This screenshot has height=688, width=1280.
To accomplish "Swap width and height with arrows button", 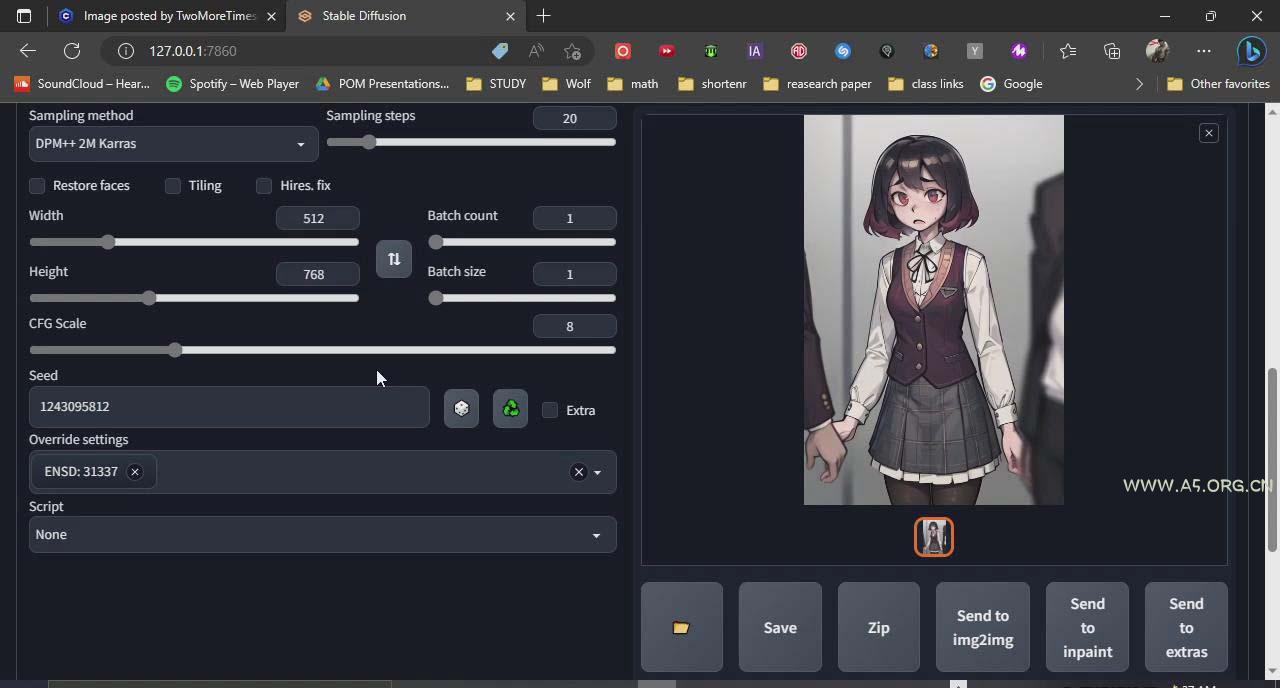I will click(x=394, y=259).
